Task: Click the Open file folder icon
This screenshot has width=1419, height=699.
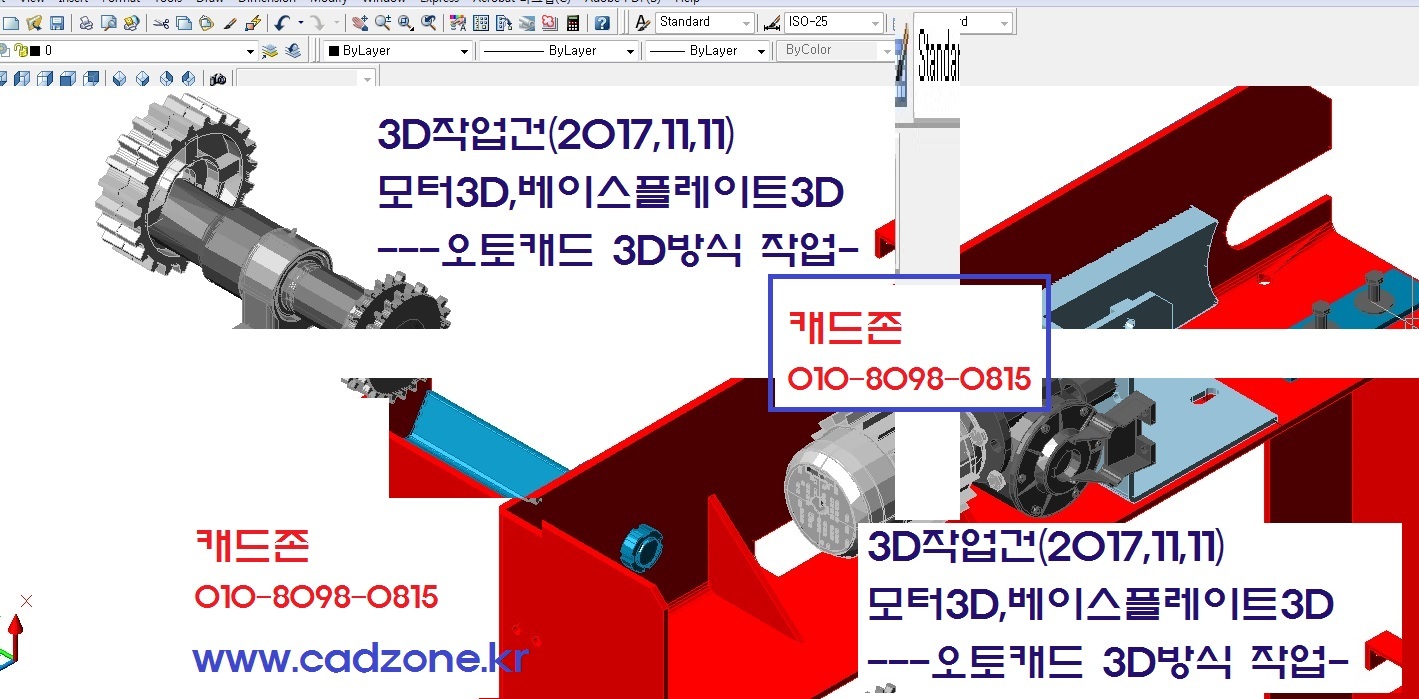Action: (34, 23)
